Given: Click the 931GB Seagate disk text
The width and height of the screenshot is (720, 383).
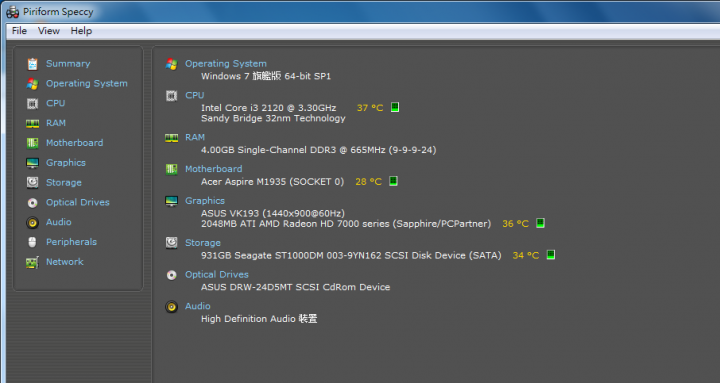Looking at the screenshot, I should tap(351, 255).
